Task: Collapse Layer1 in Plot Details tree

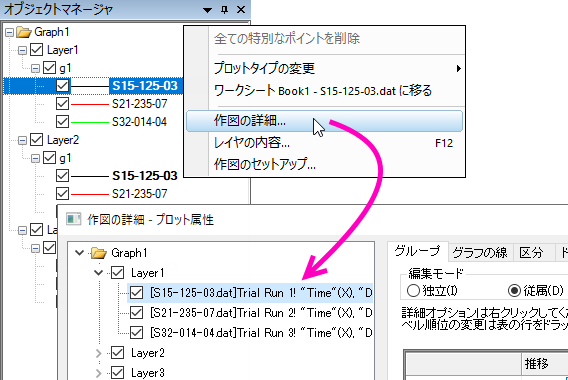Action: coord(99,273)
